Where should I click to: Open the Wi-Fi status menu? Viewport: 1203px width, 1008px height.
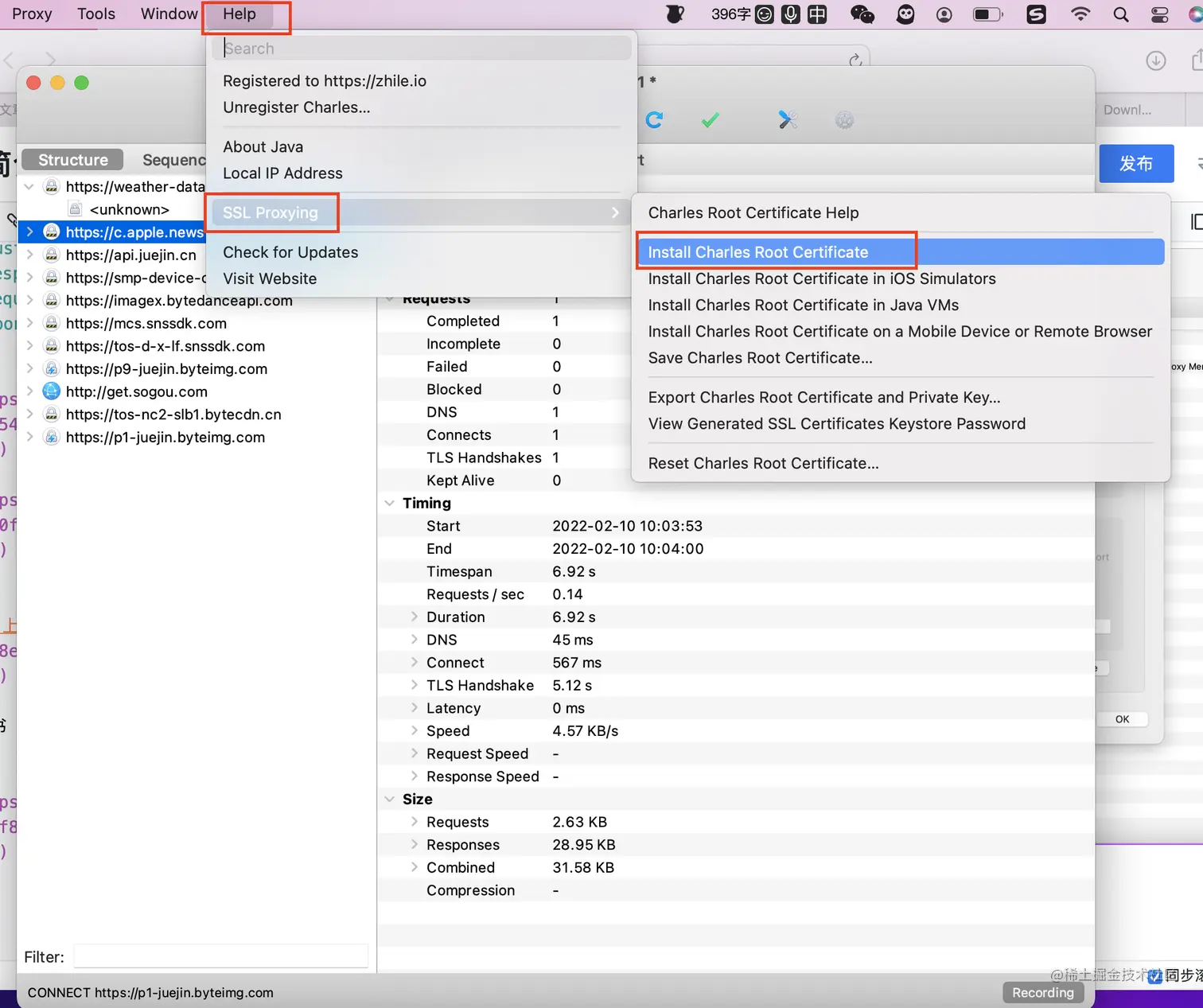(x=1080, y=14)
